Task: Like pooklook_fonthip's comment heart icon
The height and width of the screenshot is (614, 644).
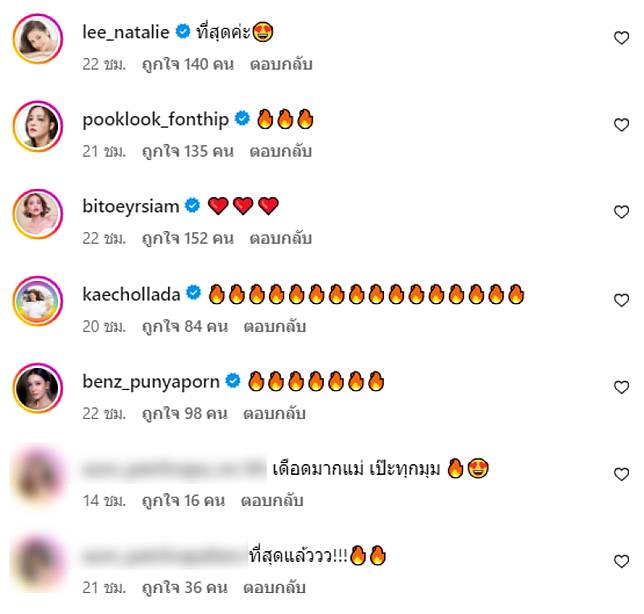Action: 621,125
